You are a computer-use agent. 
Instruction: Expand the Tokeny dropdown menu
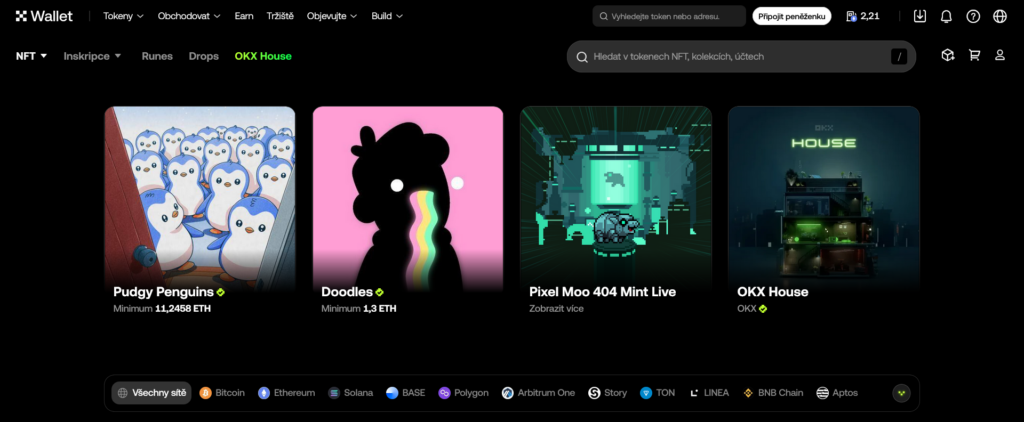click(123, 16)
